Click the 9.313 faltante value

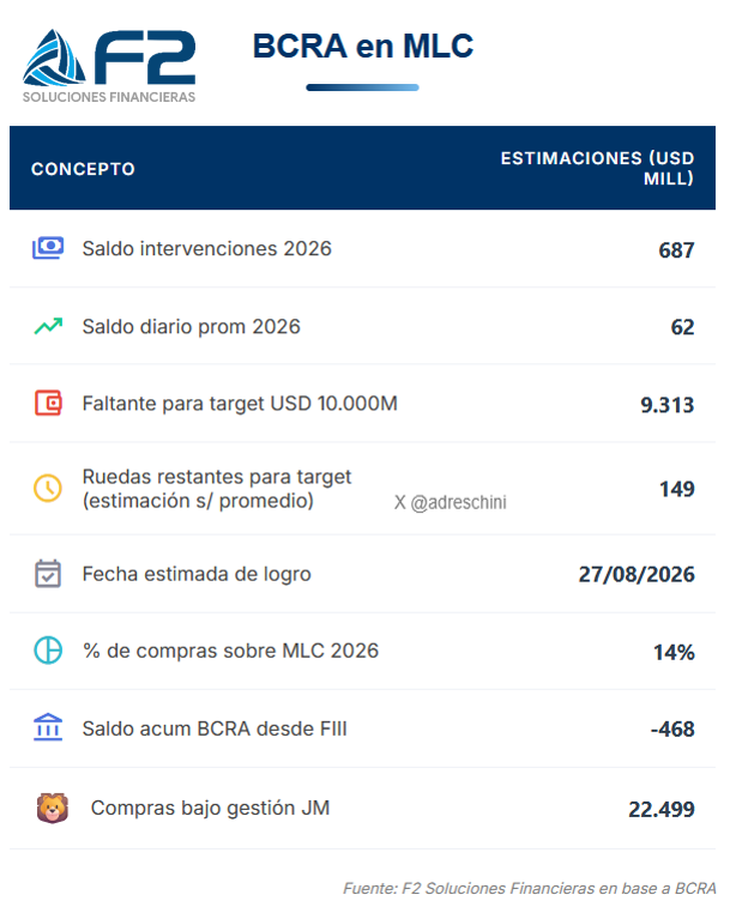pyautogui.click(x=667, y=405)
